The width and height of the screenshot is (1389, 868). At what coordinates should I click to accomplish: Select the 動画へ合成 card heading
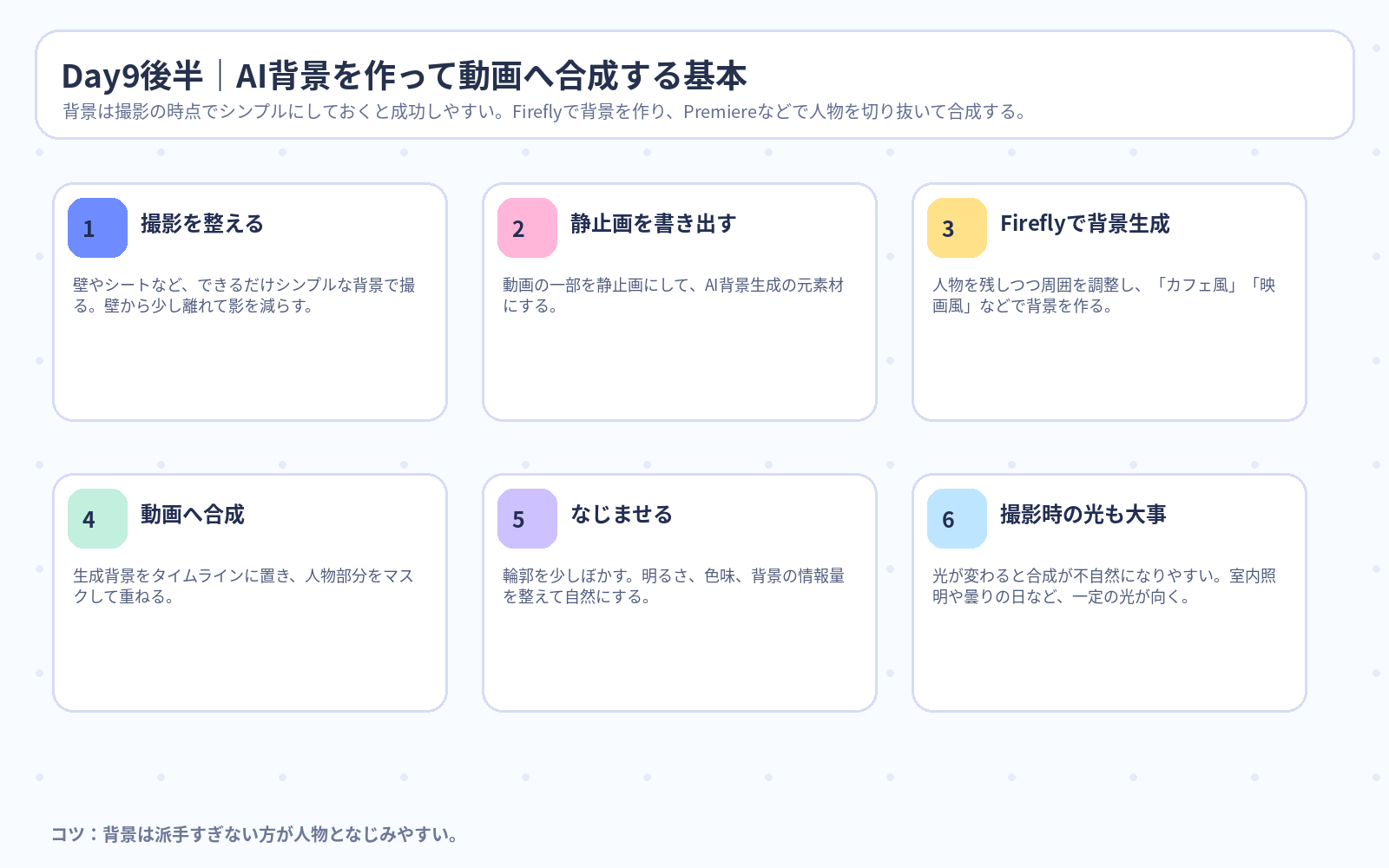pos(193,515)
